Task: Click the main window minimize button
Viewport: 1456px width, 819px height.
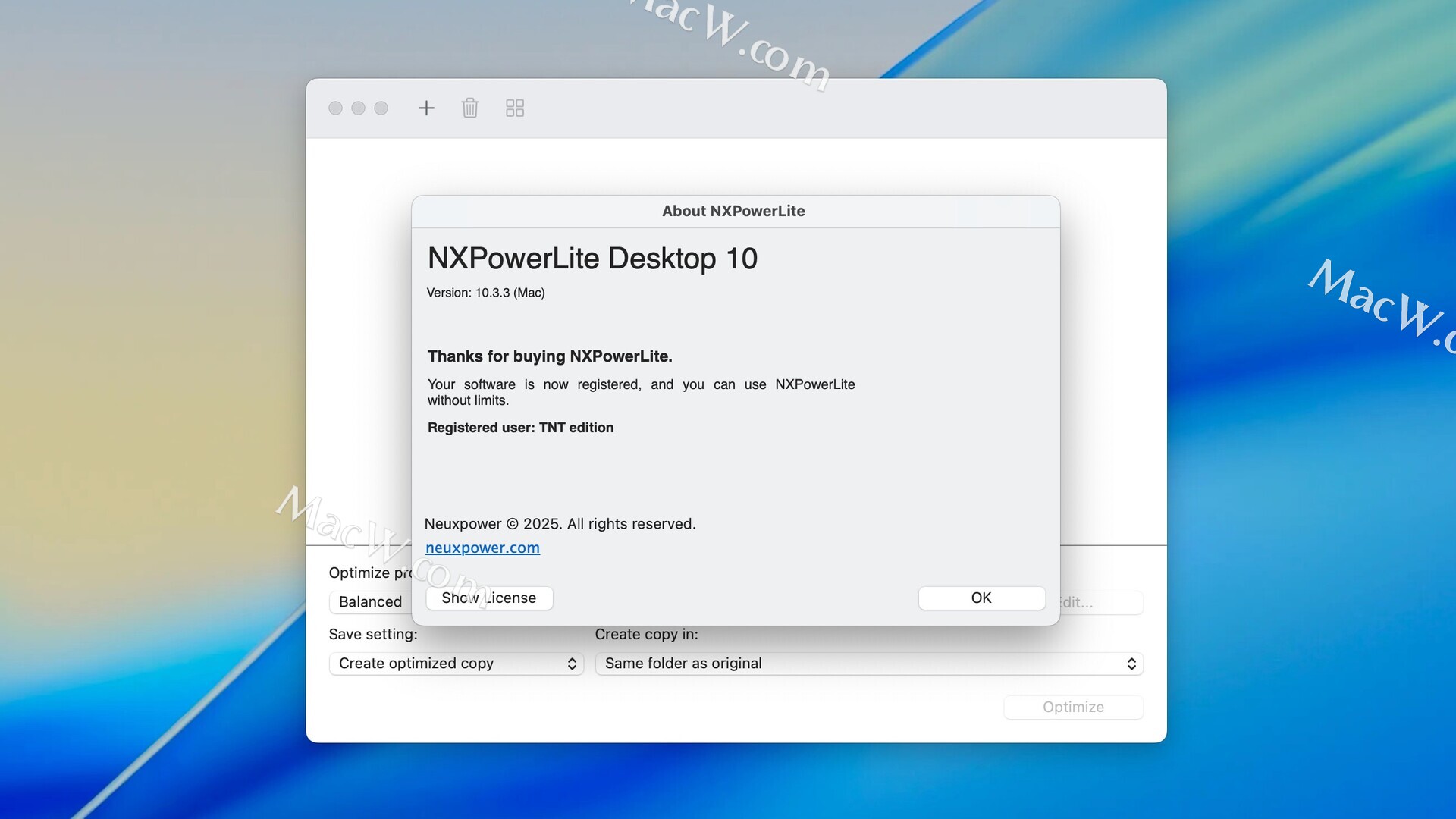Action: click(358, 108)
